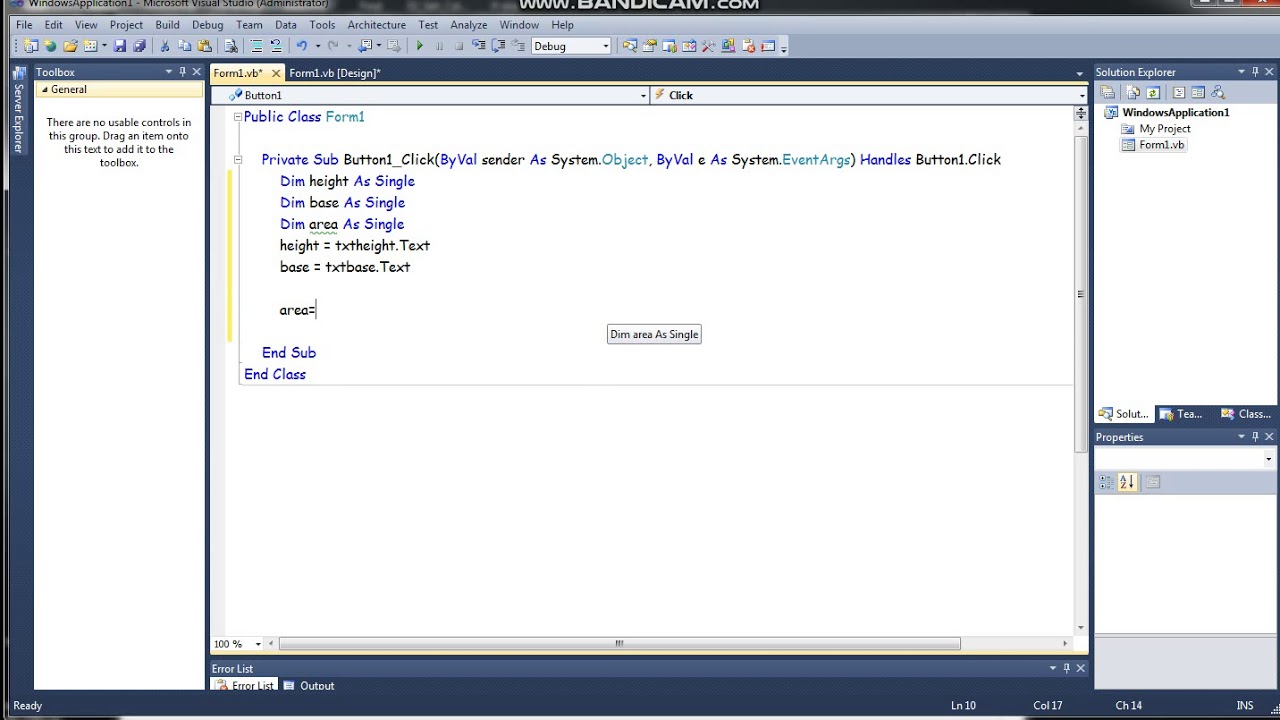Screen dimensions: 1280x720
Task: Click the Solution Explorer bottom tab
Action: click(1124, 414)
